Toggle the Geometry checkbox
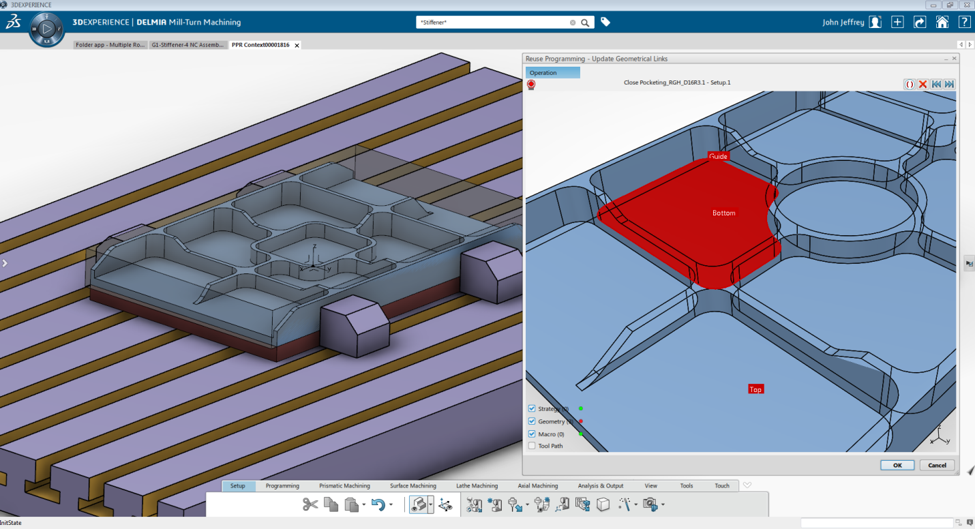This screenshot has width=975, height=529. point(532,422)
